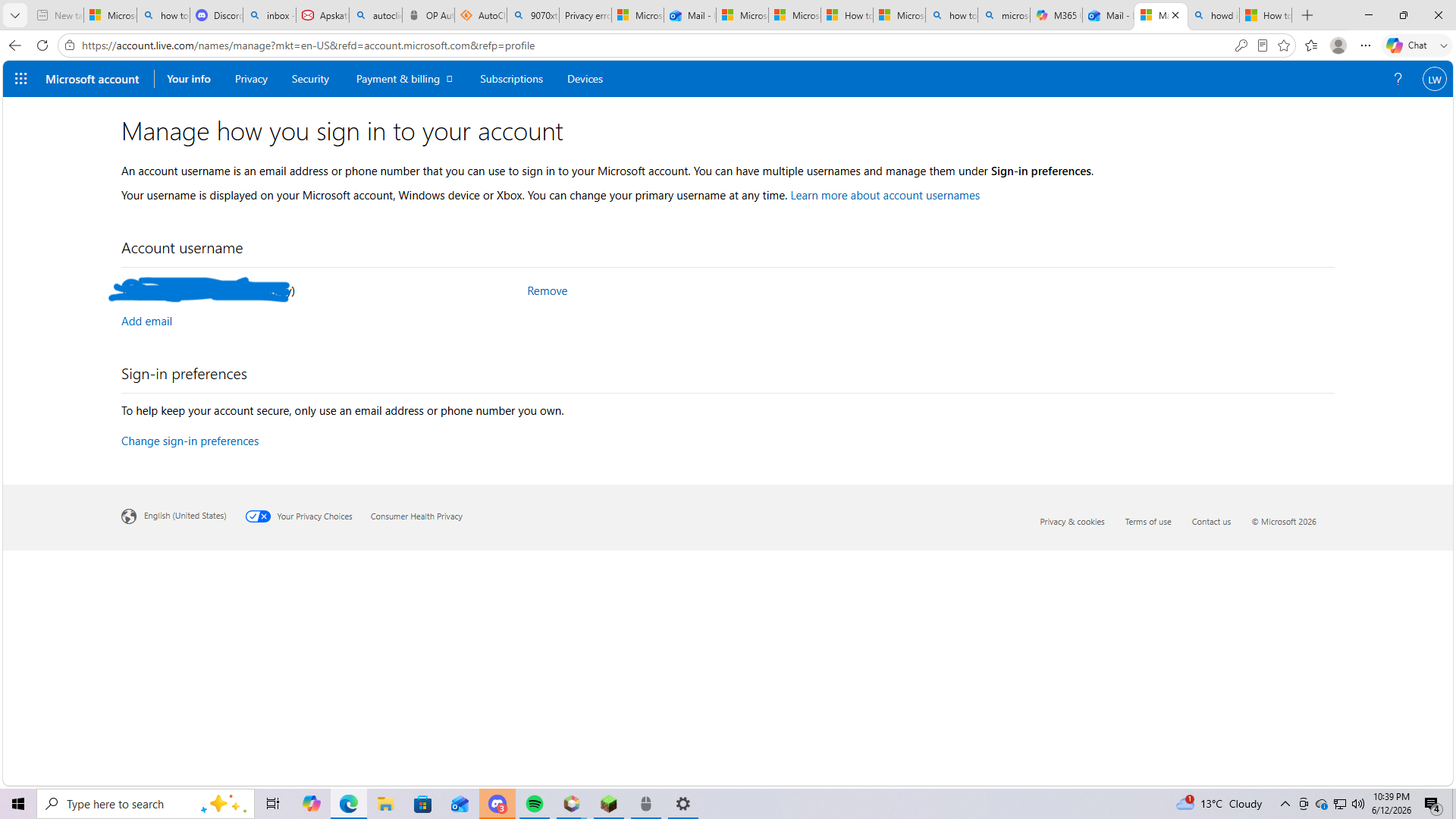Open the tab search dropdown
This screenshot has height=819, width=1456.
15,15
